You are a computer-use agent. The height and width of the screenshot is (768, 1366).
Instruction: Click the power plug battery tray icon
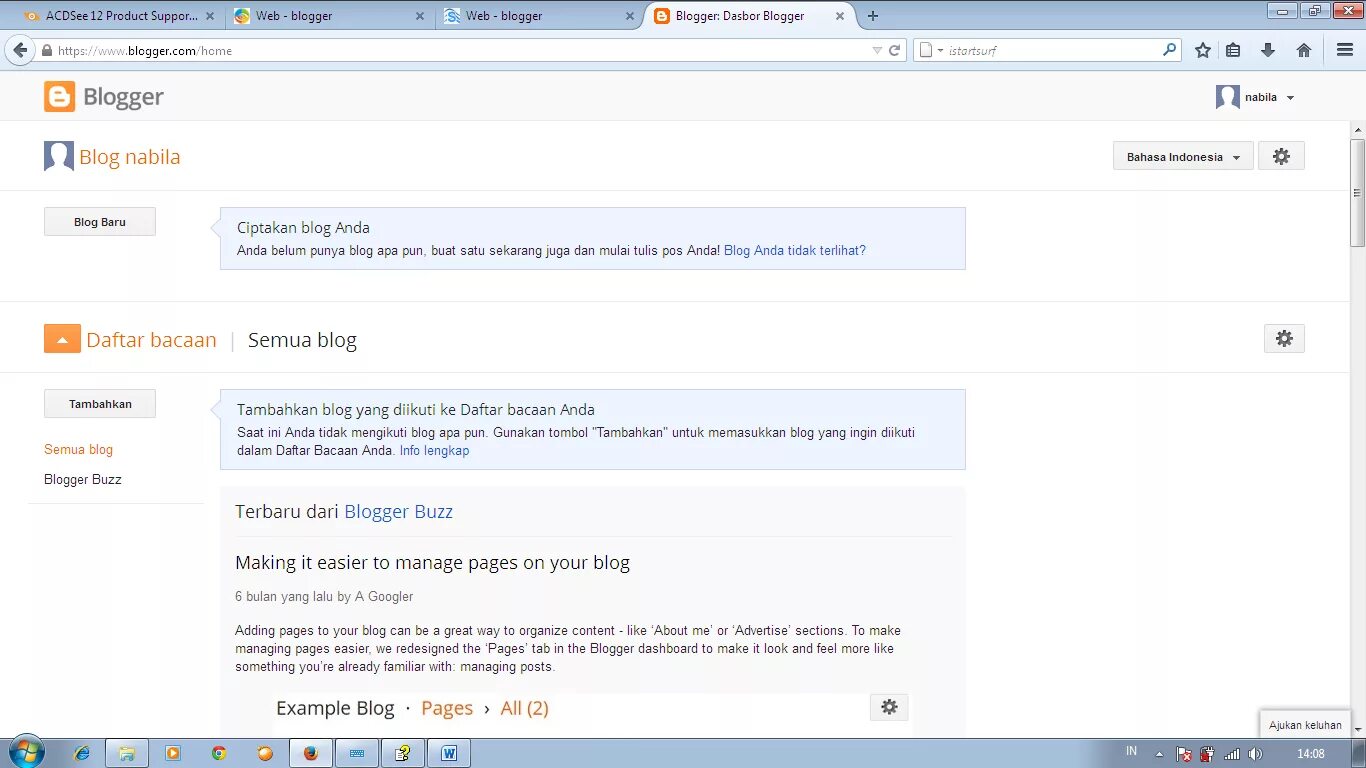tap(1208, 754)
